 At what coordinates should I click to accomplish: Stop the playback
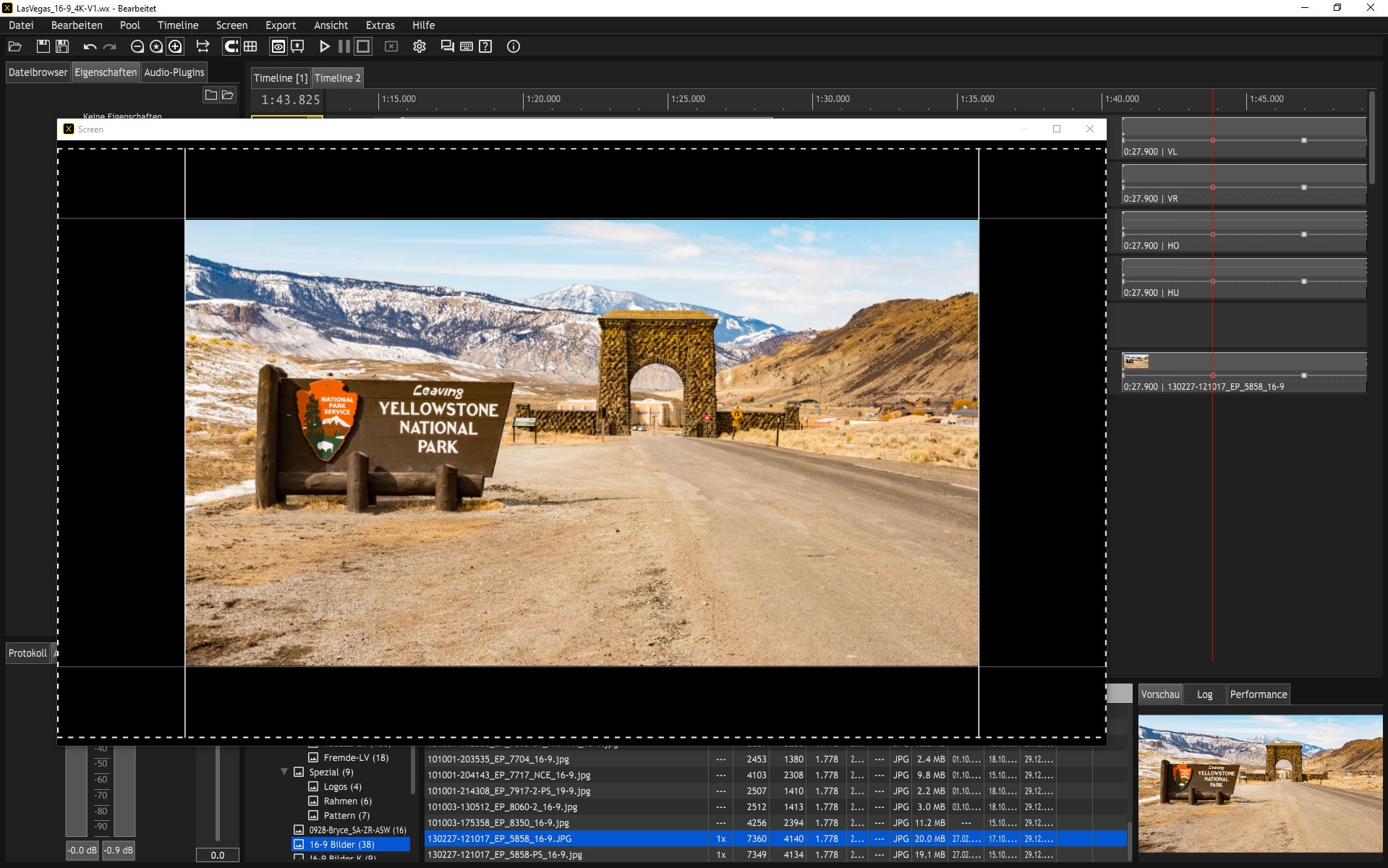click(363, 46)
